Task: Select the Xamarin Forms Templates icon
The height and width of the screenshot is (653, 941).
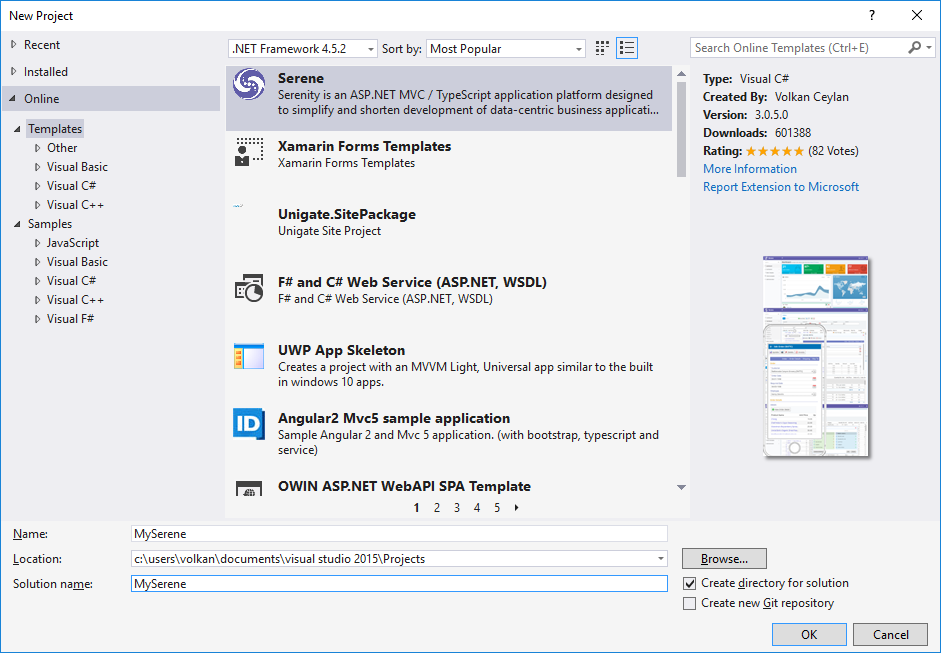Action: 248,153
